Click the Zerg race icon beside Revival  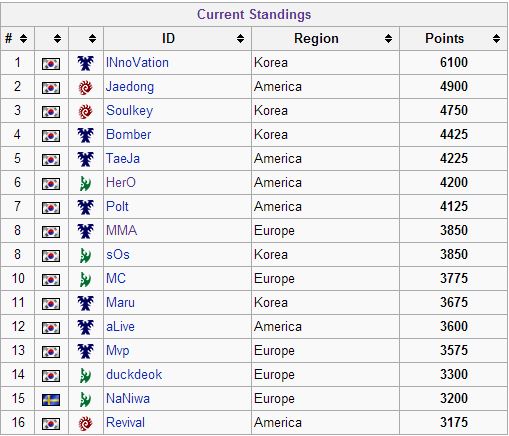[85, 423]
